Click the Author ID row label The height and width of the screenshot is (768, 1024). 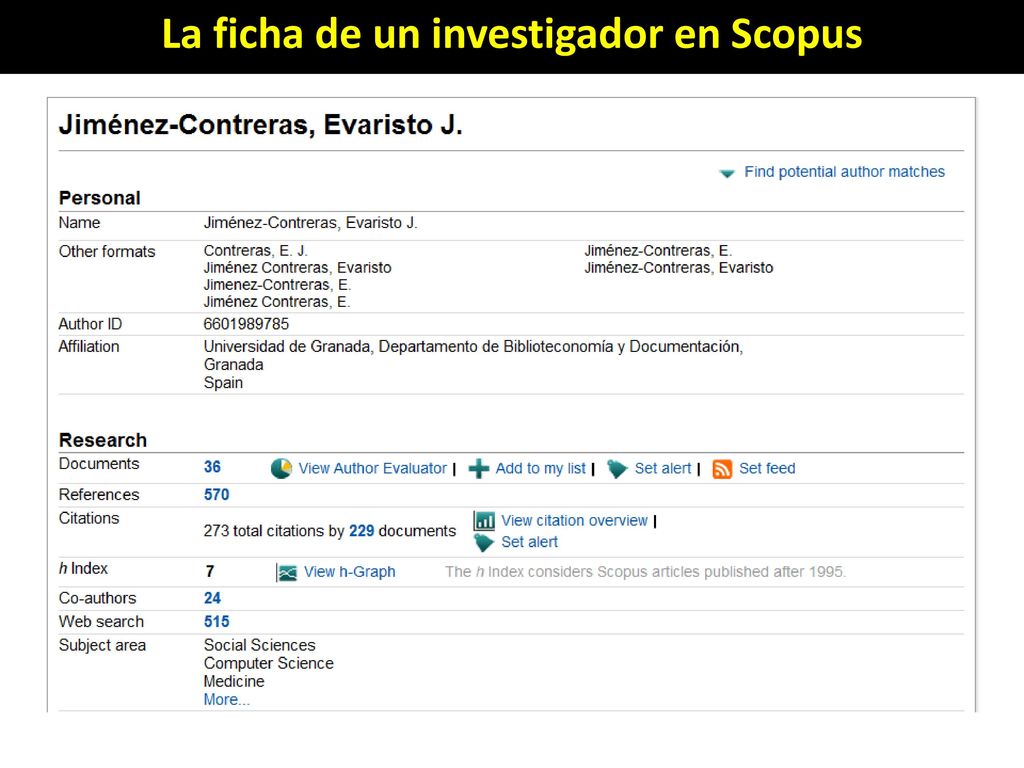tap(90, 324)
